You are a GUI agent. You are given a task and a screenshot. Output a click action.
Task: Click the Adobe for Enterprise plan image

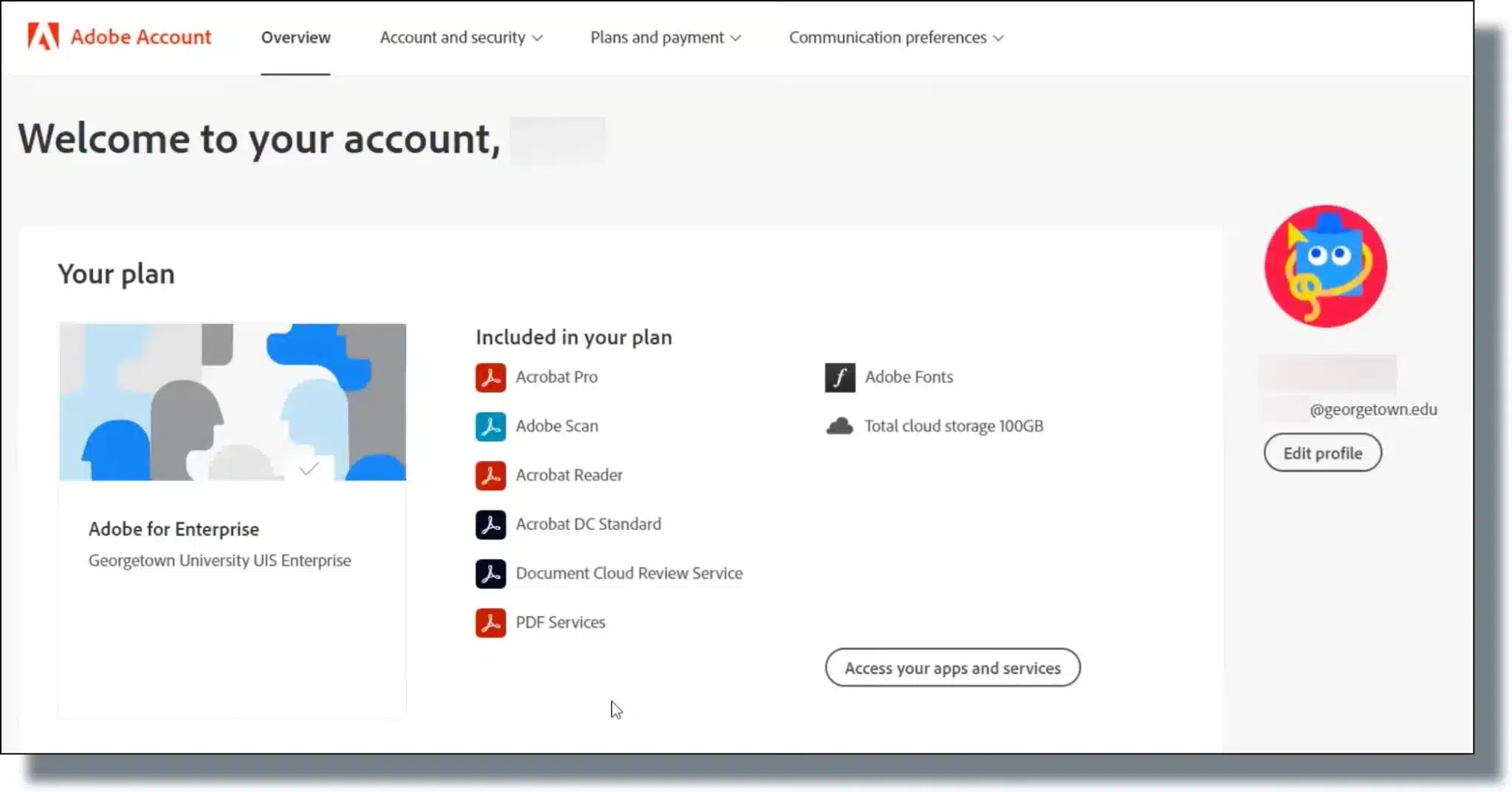(233, 402)
